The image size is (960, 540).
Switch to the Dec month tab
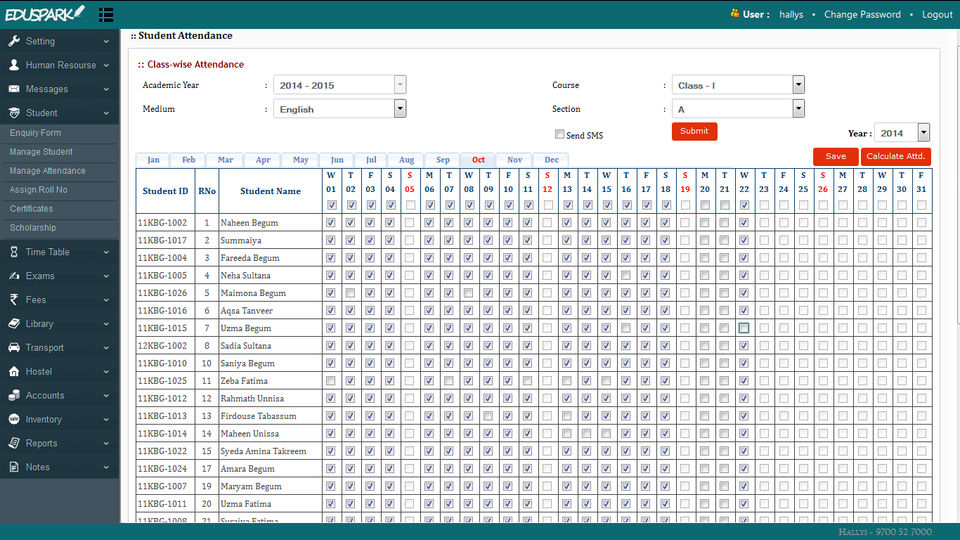pos(551,160)
